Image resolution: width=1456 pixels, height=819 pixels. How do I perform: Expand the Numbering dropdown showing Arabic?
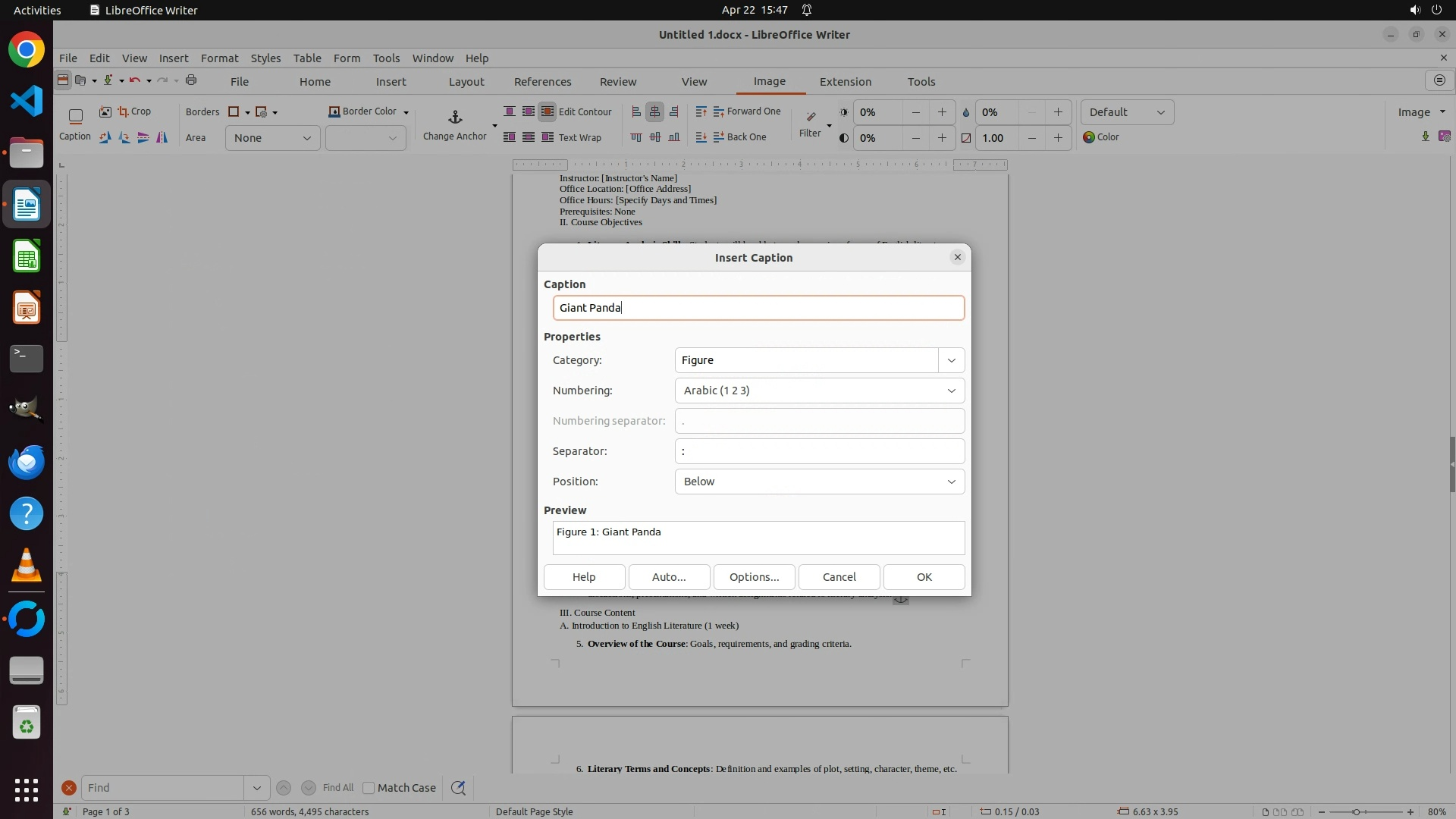pos(819,391)
